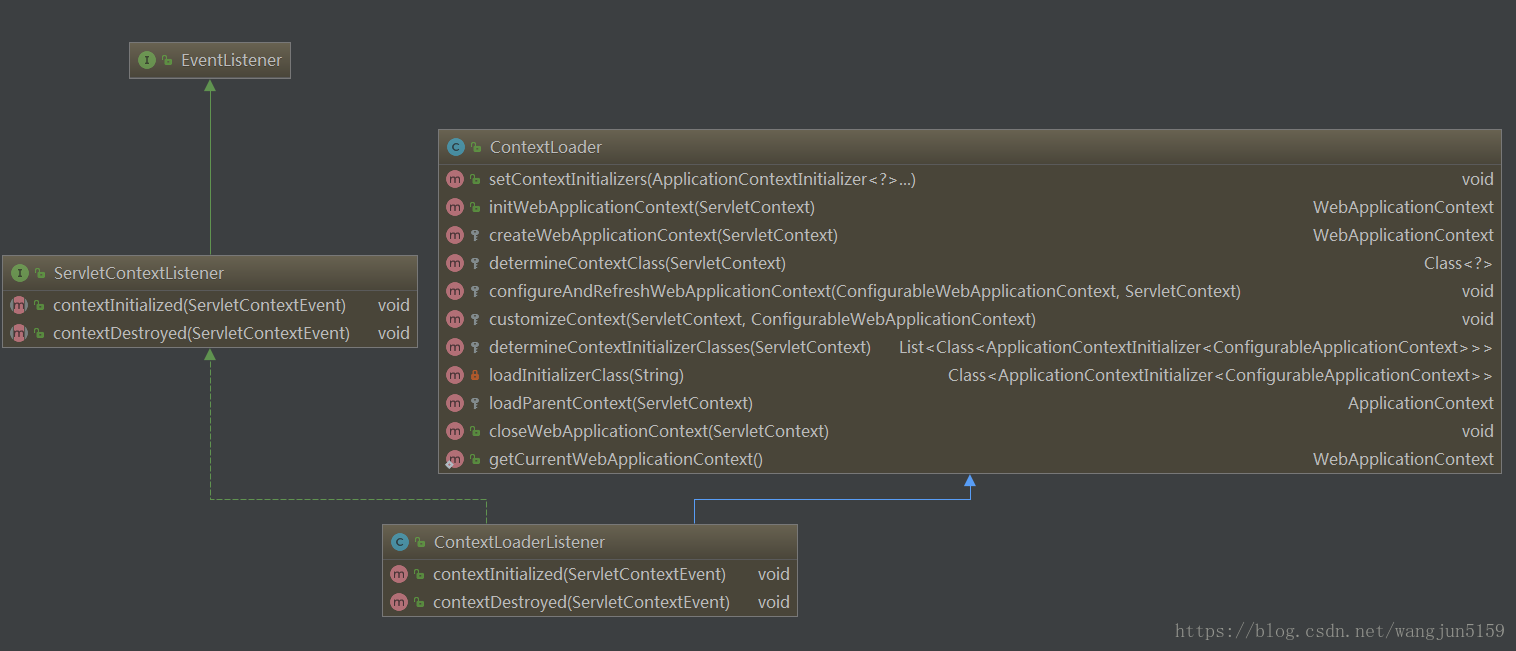
Task: Click method icon next to determineContextClass
Action: pyautogui.click(x=455, y=263)
